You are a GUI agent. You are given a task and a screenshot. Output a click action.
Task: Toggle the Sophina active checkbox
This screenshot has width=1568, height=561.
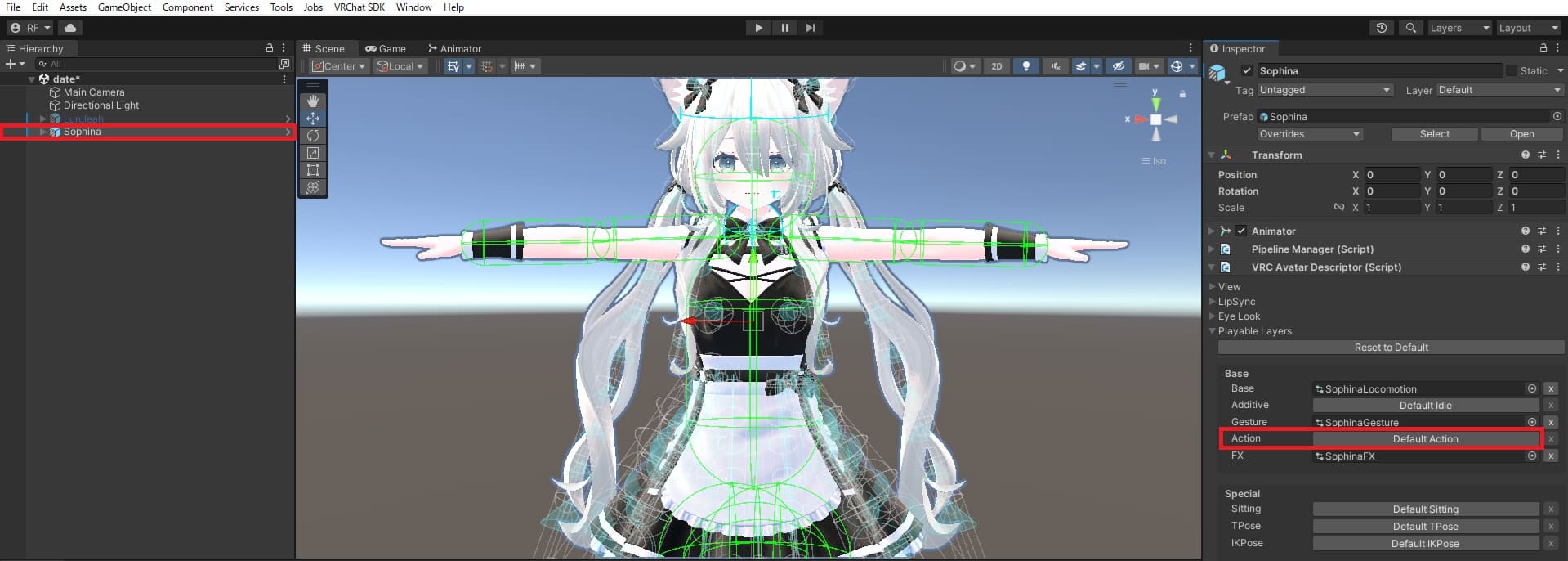click(1246, 71)
